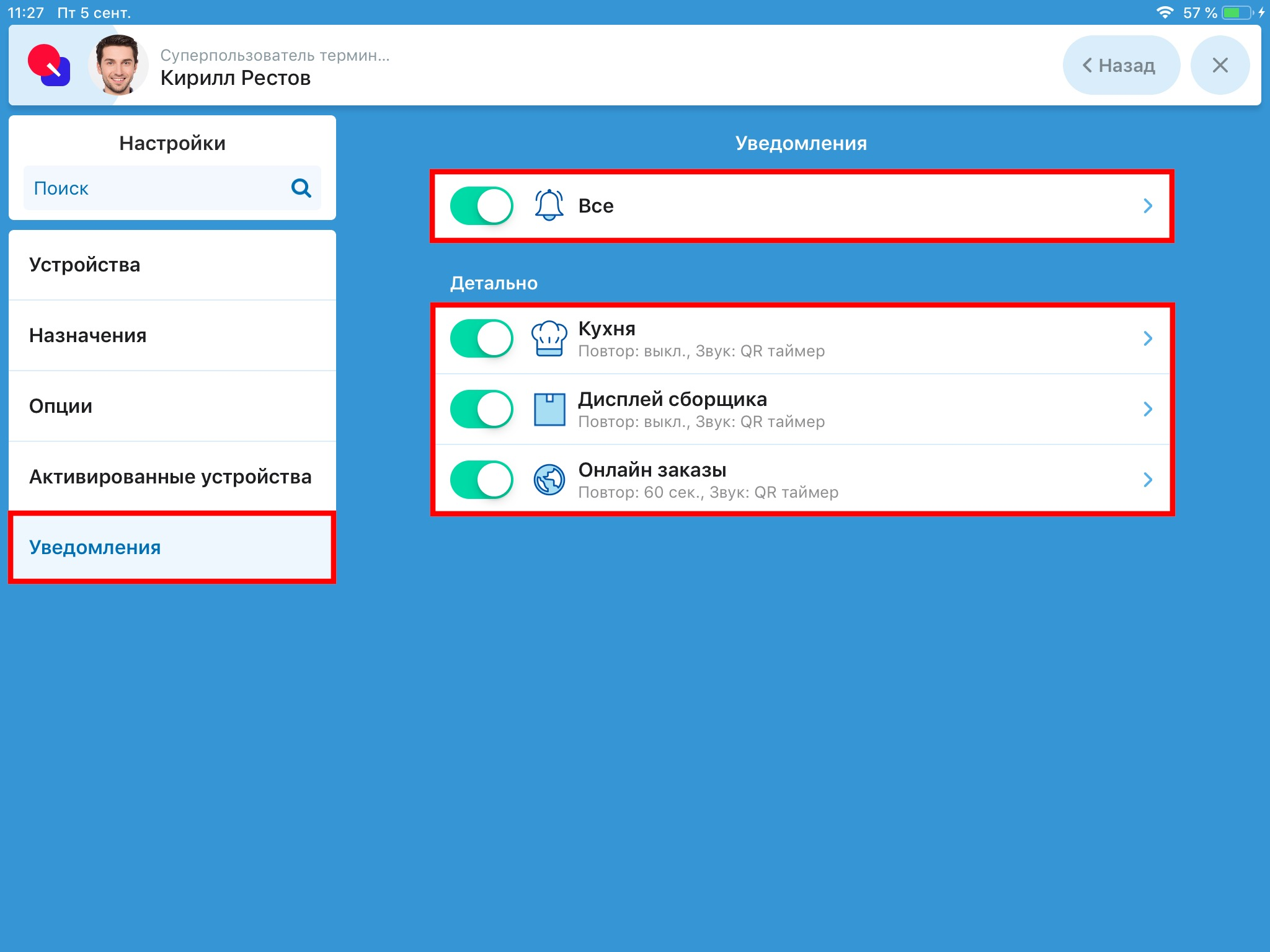This screenshot has height=952, width=1270.
Task: Click the Поиск search field
Action: point(155,188)
